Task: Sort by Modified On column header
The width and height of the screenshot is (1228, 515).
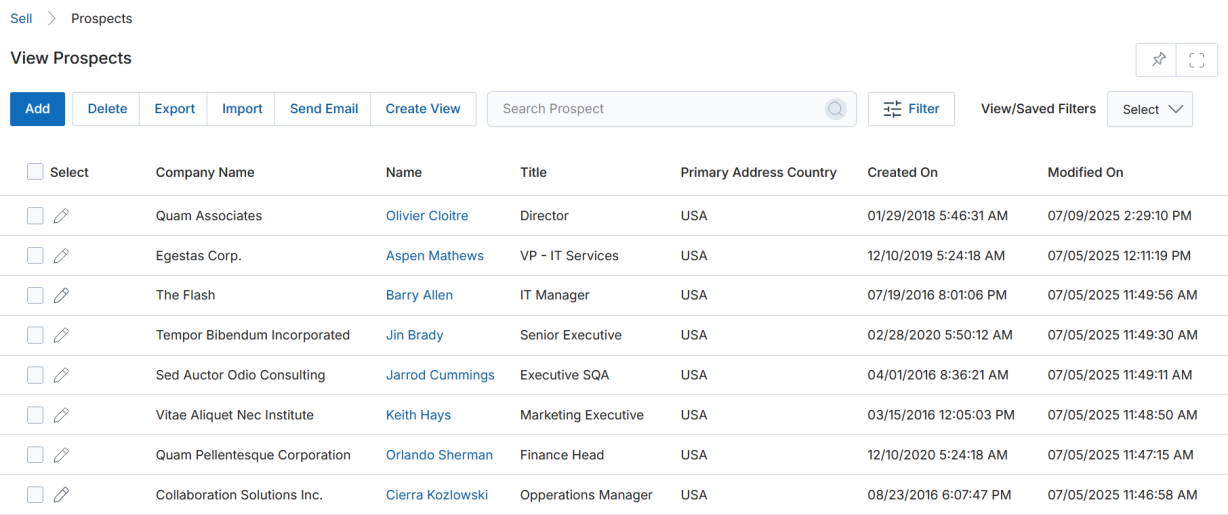Action: pyautogui.click(x=1085, y=172)
